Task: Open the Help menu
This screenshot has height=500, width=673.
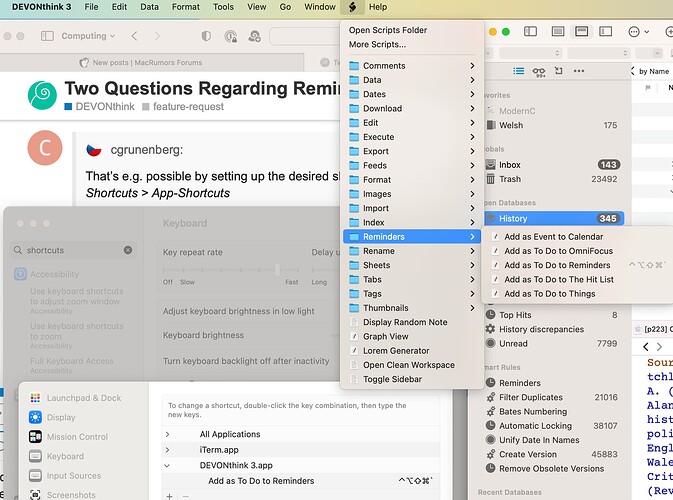Action: click(x=378, y=7)
